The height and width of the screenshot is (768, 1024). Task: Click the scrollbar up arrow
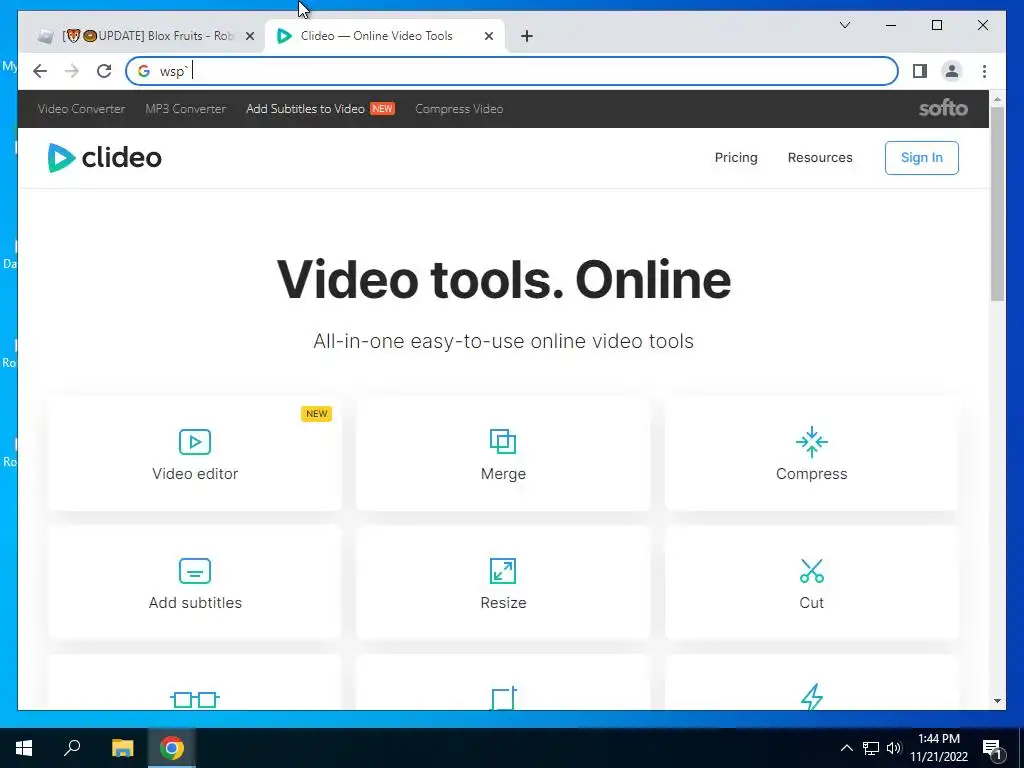997,99
